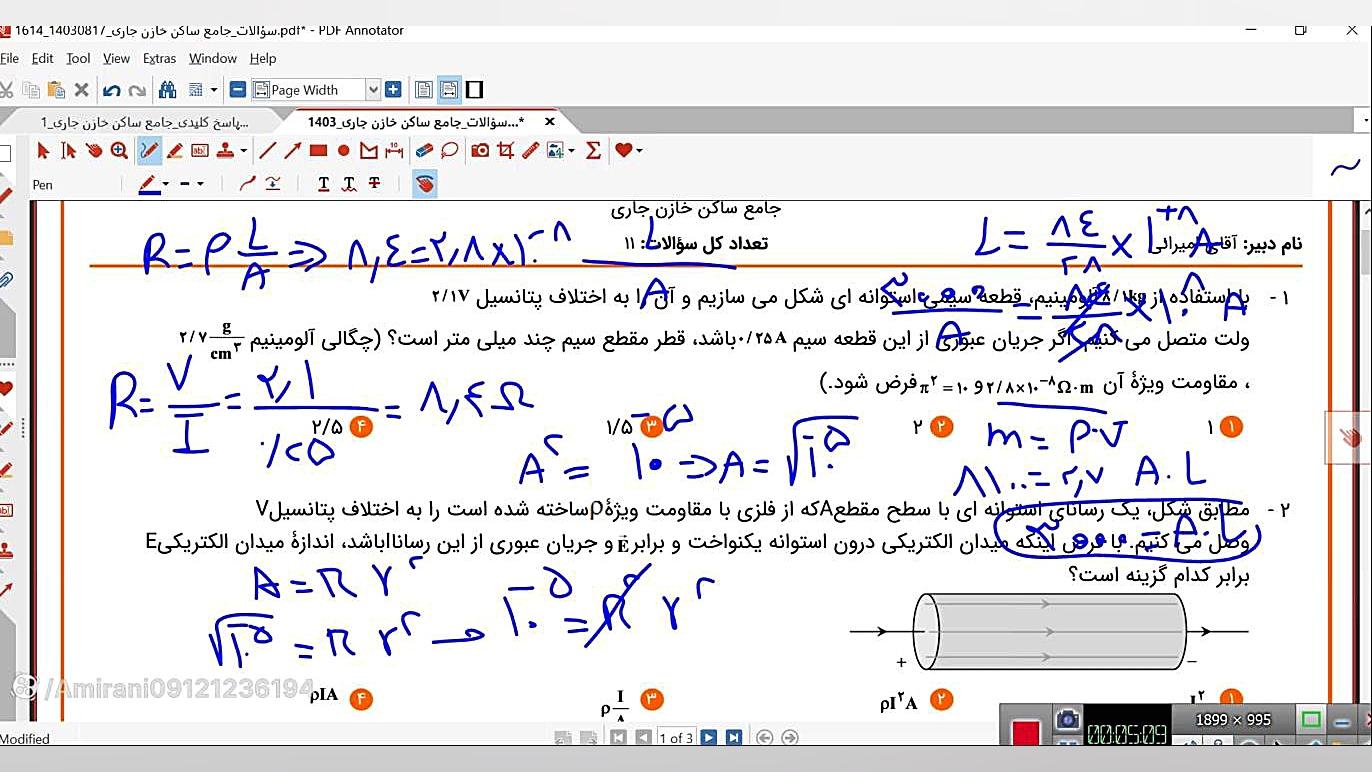Image resolution: width=1372 pixels, height=772 pixels.
Task: Click the zoom in plus button
Action: pyautogui.click(x=393, y=90)
